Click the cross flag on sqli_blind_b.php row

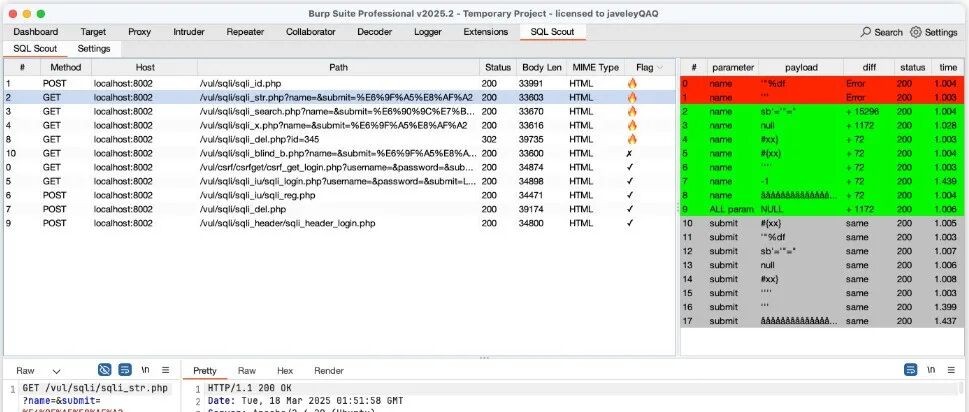tap(630, 153)
